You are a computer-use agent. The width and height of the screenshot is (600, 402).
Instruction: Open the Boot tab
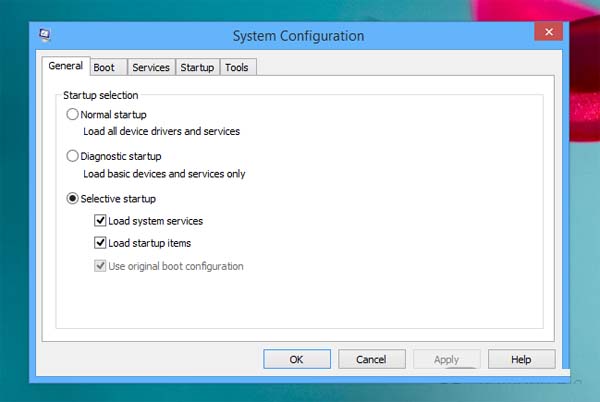[x=104, y=68]
